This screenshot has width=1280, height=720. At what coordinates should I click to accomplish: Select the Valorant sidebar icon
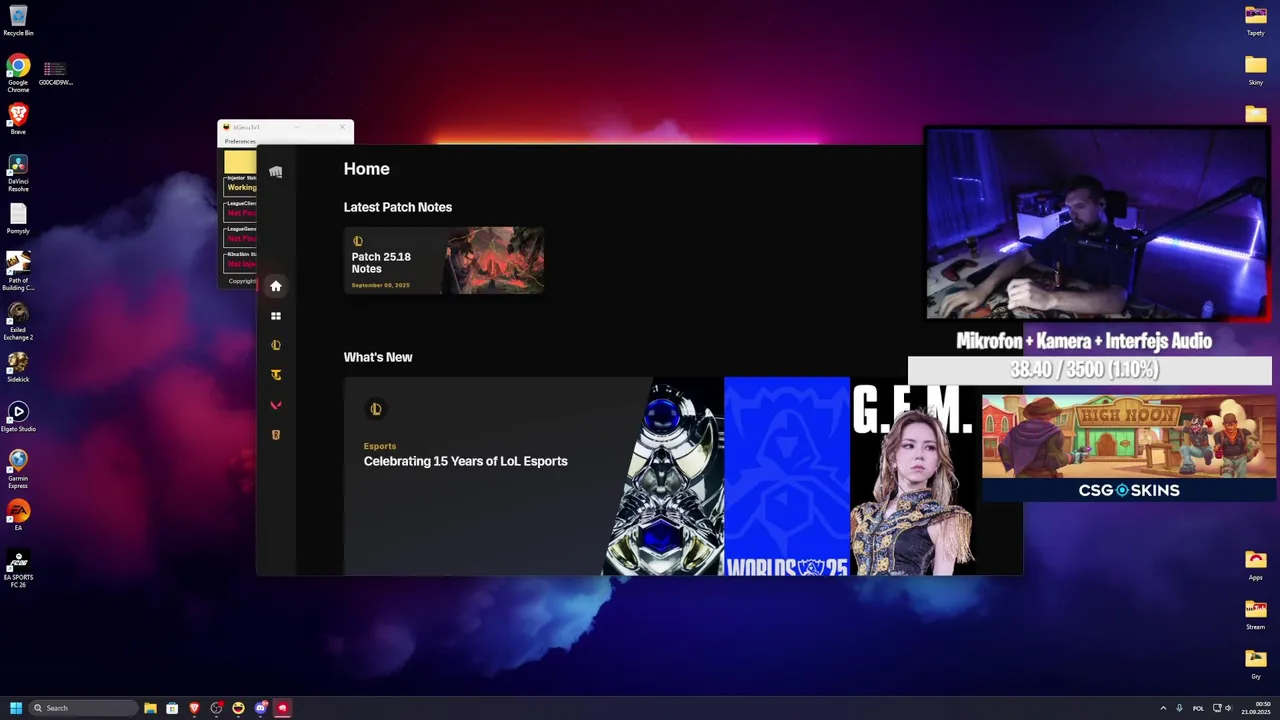(276, 405)
